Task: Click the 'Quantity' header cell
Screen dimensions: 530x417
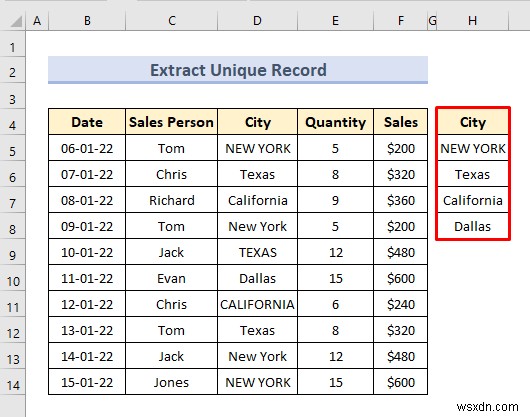Action: 335,122
